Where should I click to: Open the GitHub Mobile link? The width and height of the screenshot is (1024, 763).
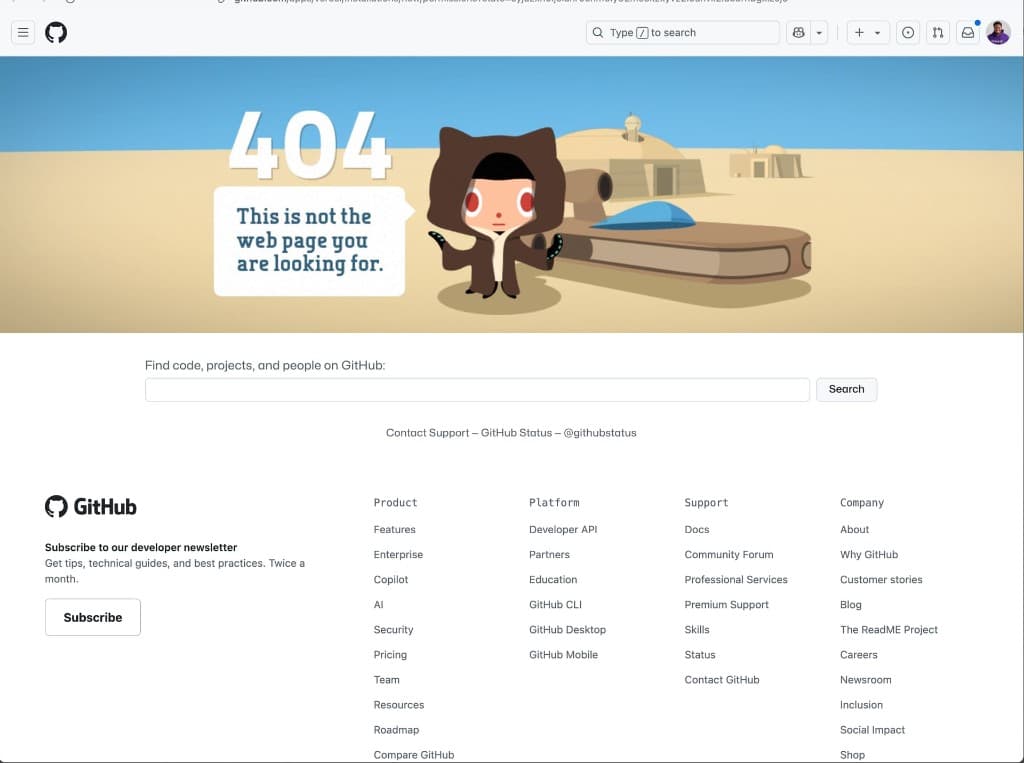tap(564, 655)
